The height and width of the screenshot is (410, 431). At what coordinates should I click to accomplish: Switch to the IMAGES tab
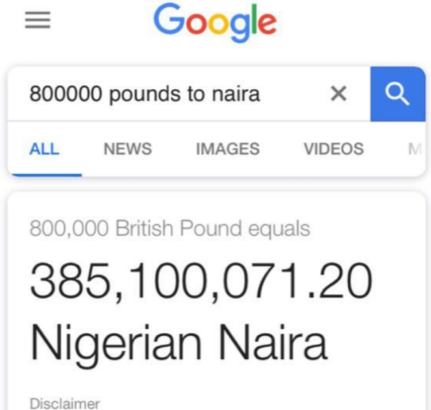click(228, 149)
